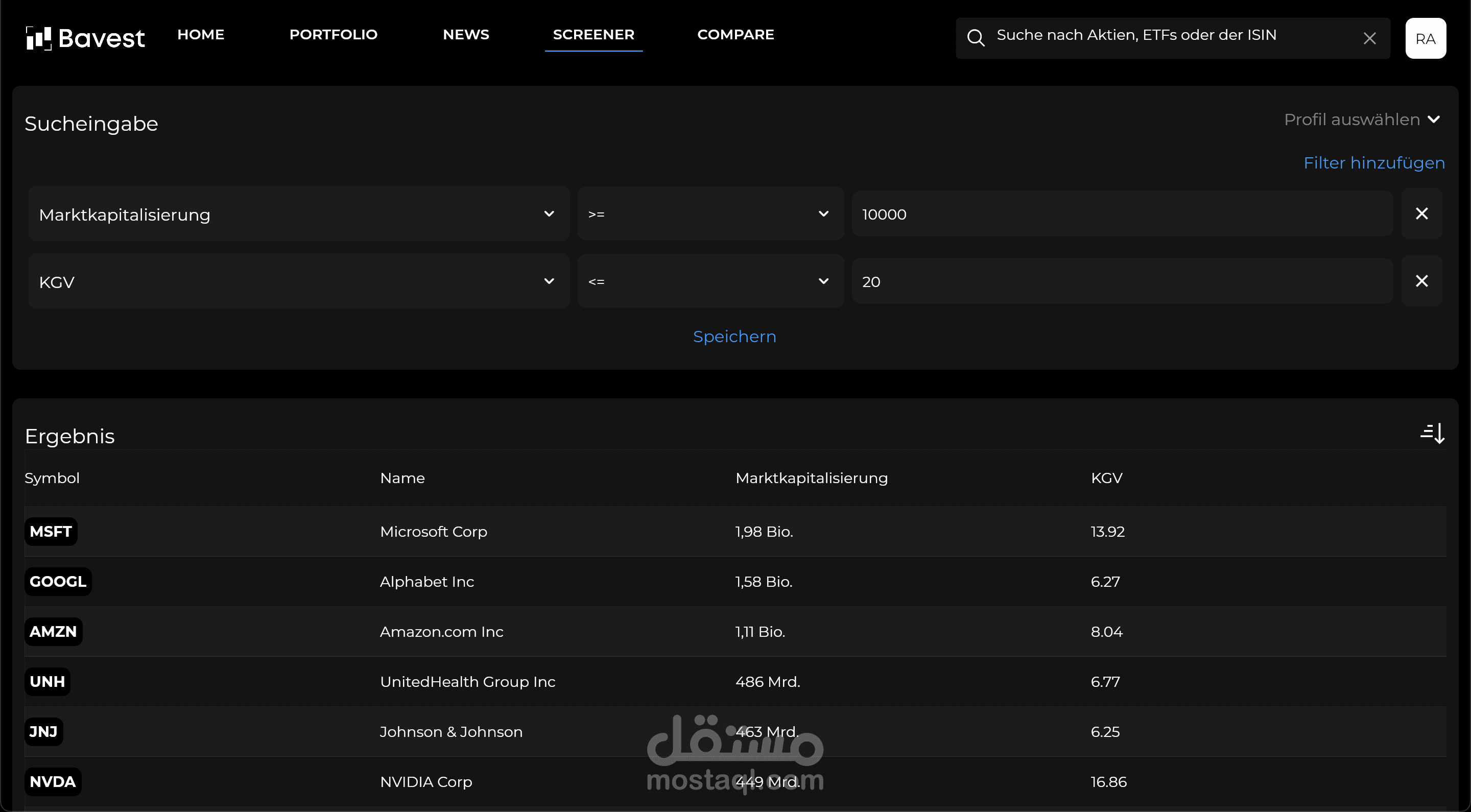Click the search magnifier icon
The height and width of the screenshot is (812, 1471).
point(976,38)
